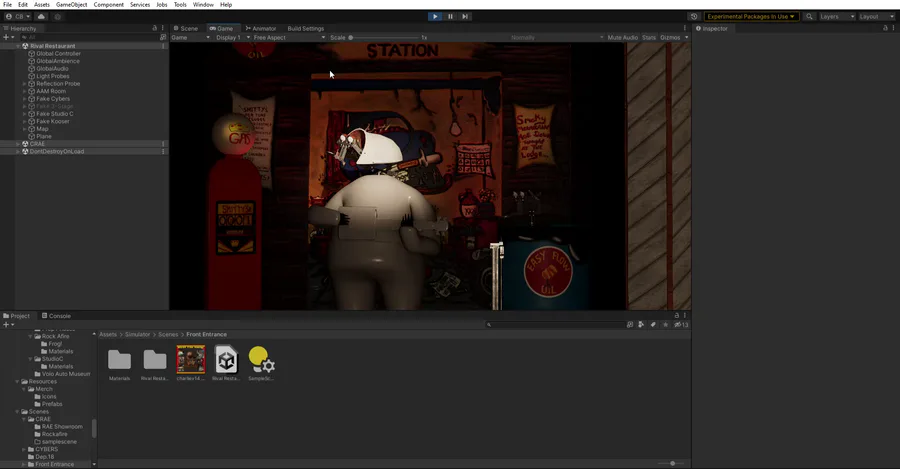Select the charliev14 image thumbnail
Viewport: 900px width, 469px height.
[191, 364]
